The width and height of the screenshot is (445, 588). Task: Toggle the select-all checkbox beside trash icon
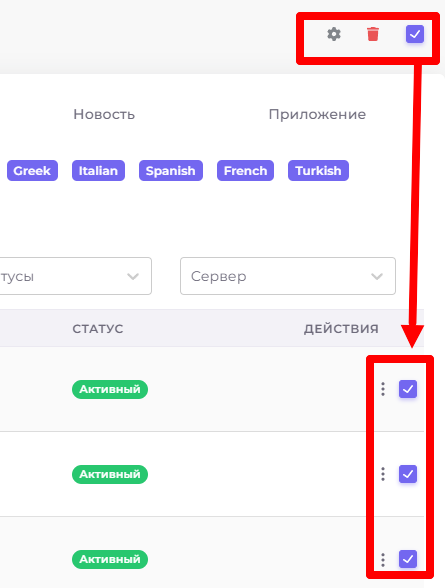click(415, 34)
